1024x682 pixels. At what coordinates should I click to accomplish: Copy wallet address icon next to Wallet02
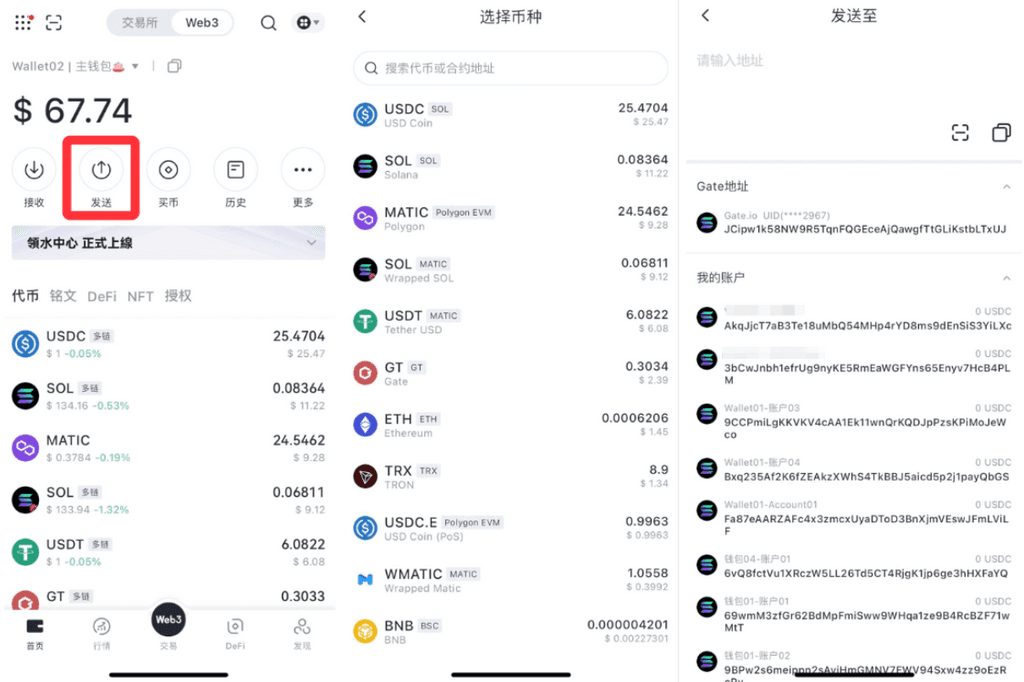point(174,66)
